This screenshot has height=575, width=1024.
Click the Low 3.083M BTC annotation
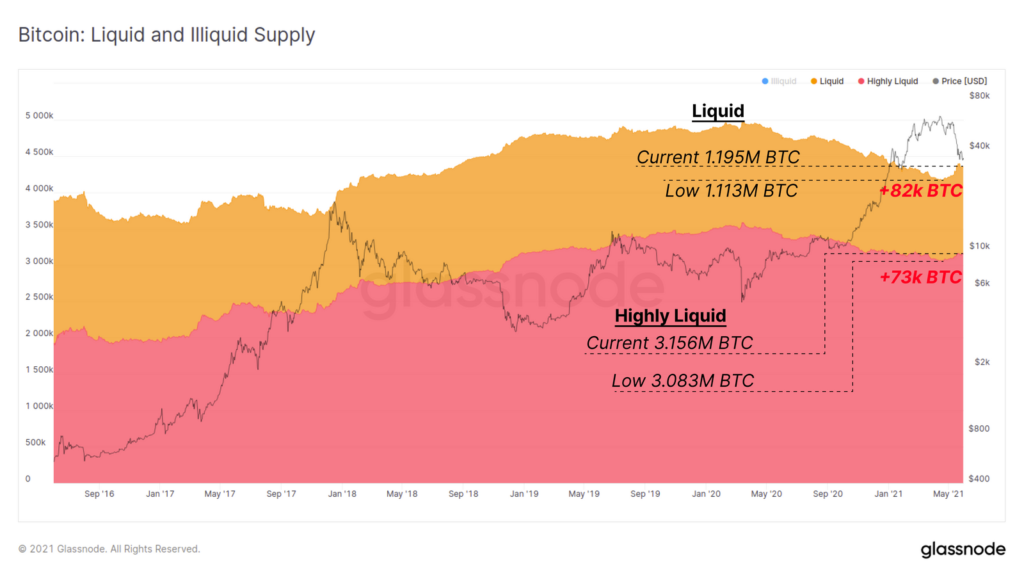click(x=682, y=381)
